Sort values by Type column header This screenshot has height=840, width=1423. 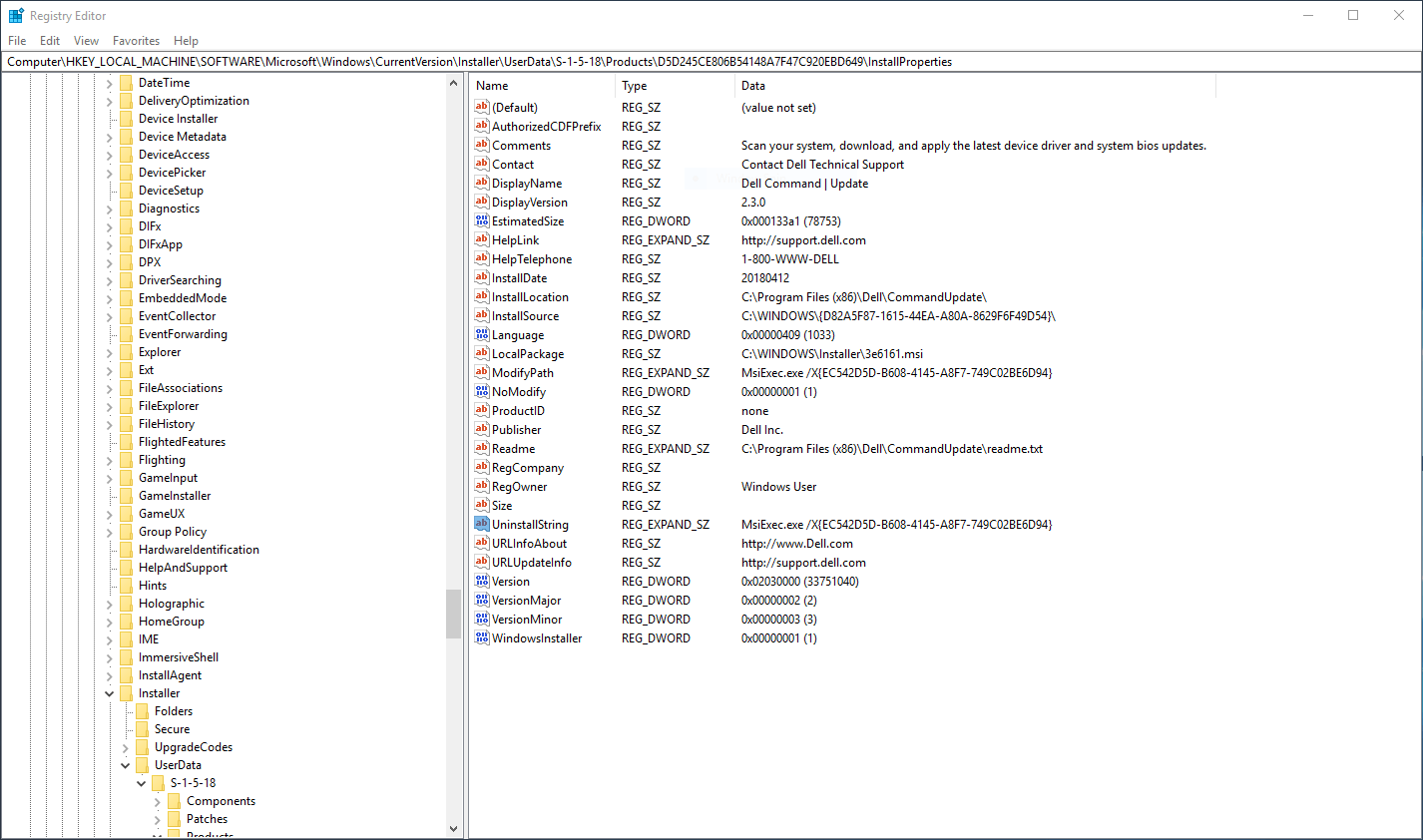675,86
